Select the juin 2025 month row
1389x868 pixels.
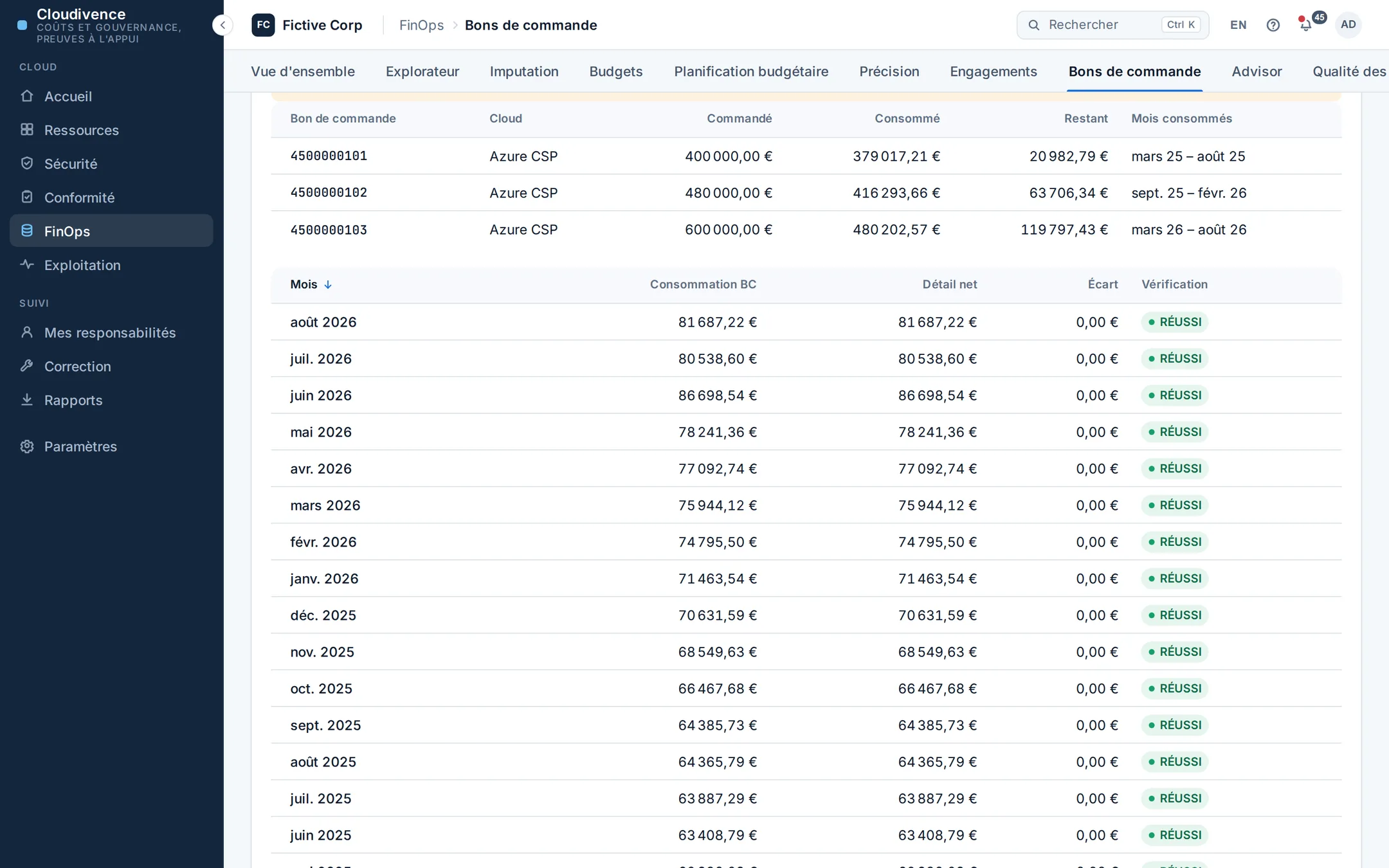[x=806, y=835]
